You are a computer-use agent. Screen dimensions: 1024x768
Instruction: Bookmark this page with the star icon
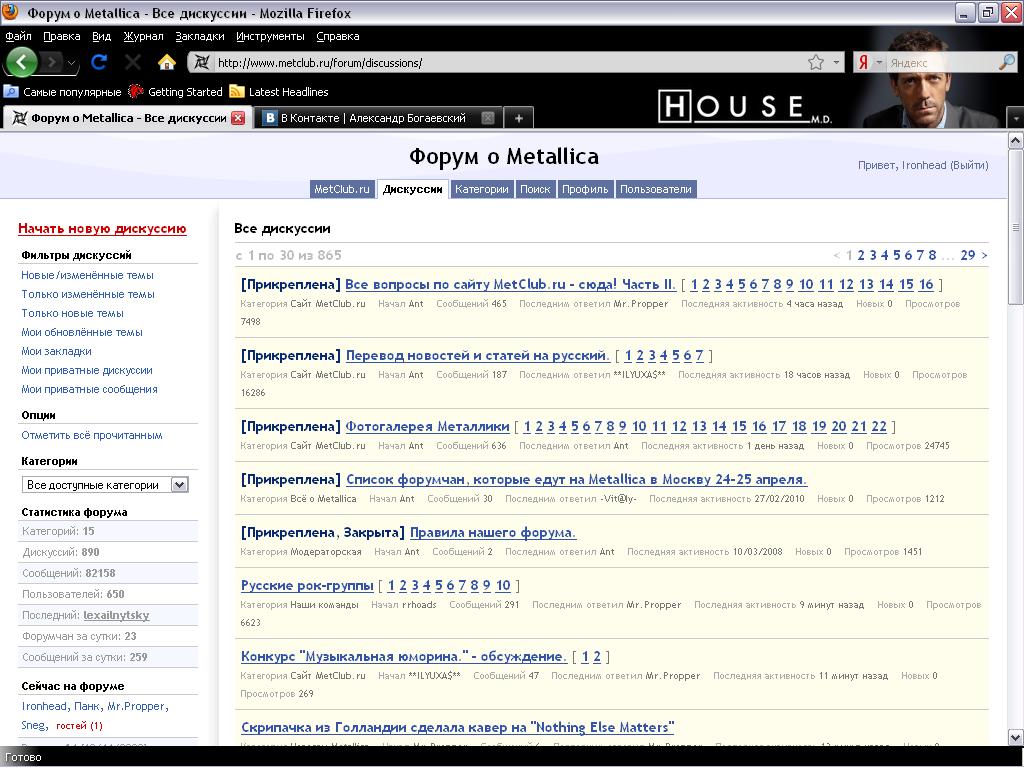click(816, 62)
